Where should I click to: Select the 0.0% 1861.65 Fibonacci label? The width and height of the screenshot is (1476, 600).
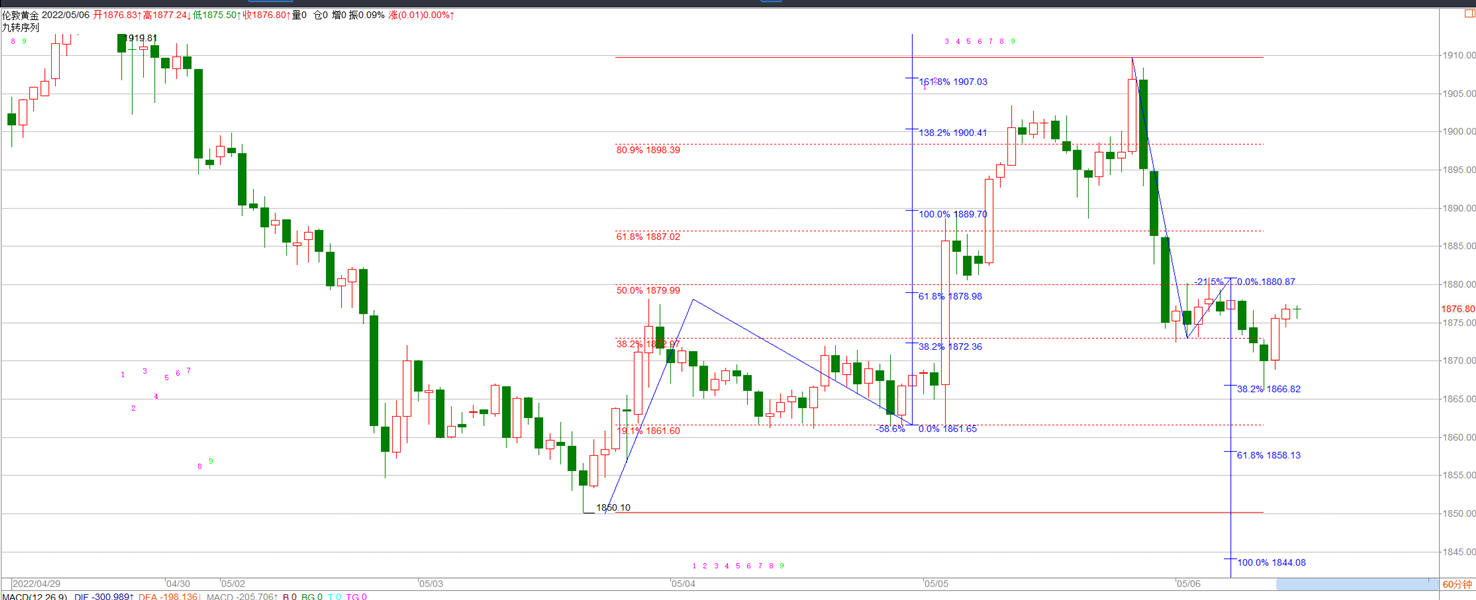point(949,428)
